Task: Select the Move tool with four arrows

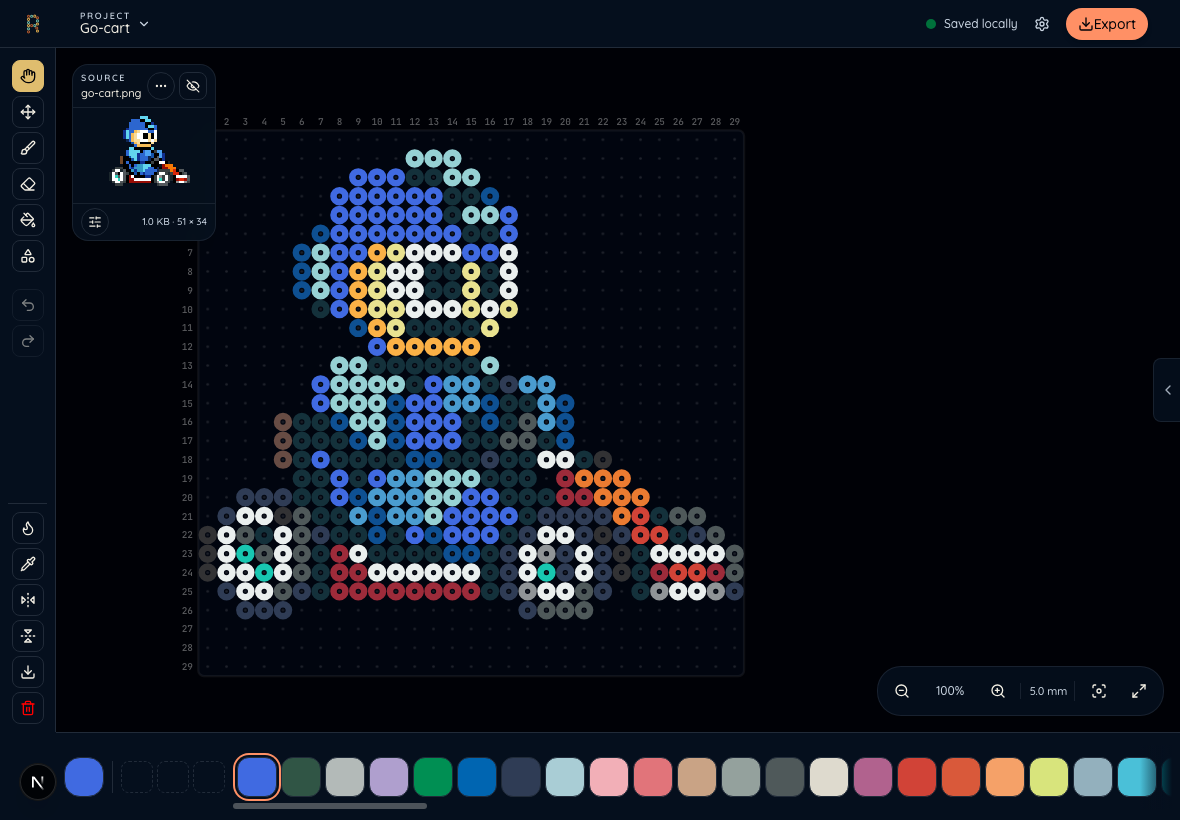Action: tap(28, 112)
